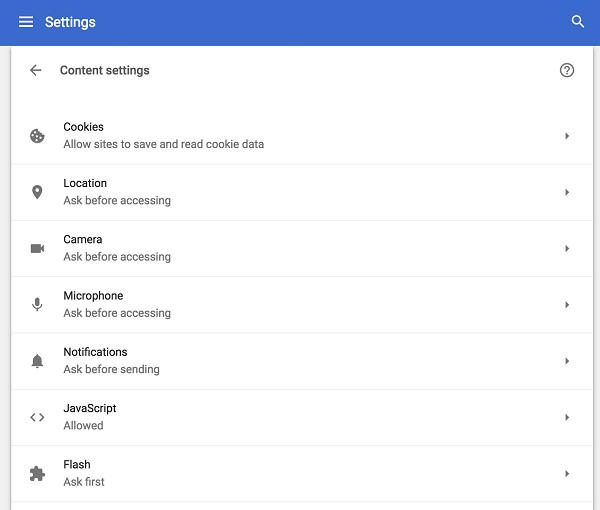Expand Camera settings with its arrow

click(567, 248)
